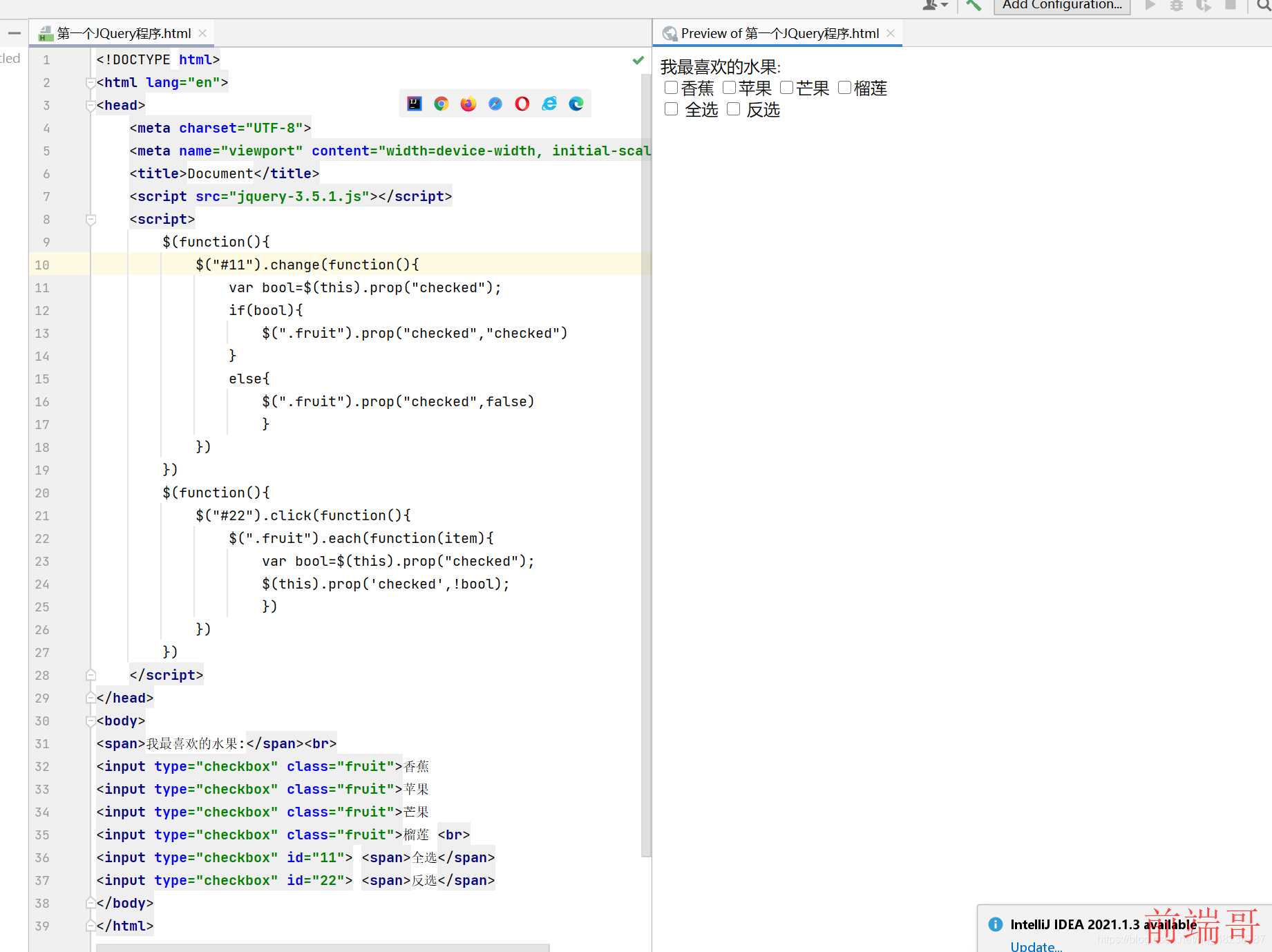Check the 芒果 checkbox in preview
The height and width of the screenshot is (952, 1272).
coord(786,88)
